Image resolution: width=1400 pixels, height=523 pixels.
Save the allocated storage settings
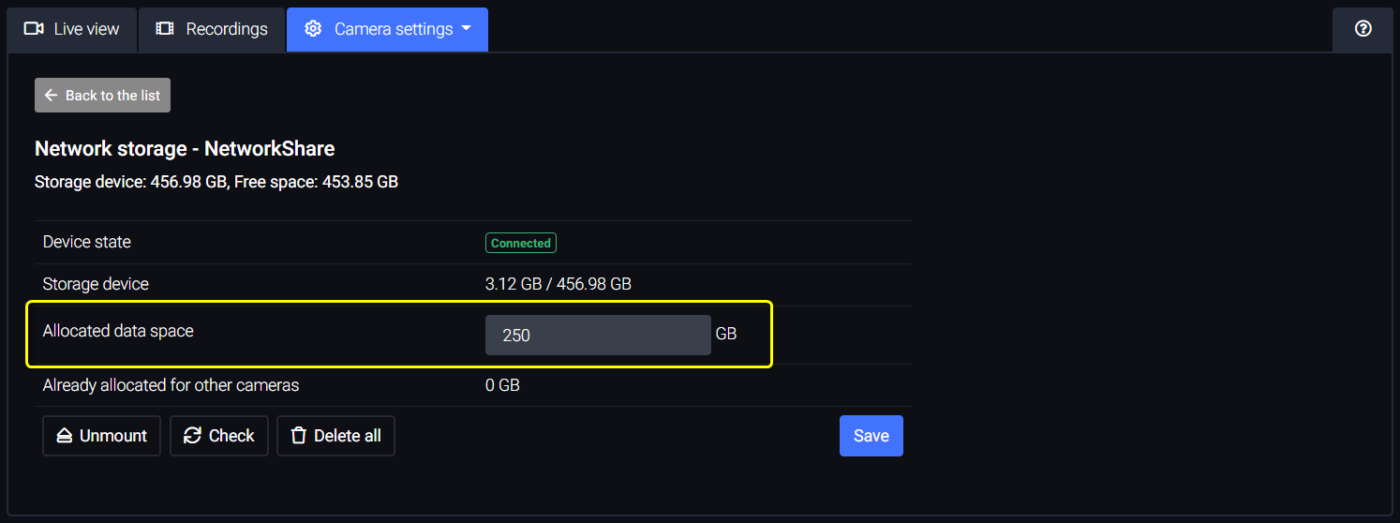[x=871, y=436]
